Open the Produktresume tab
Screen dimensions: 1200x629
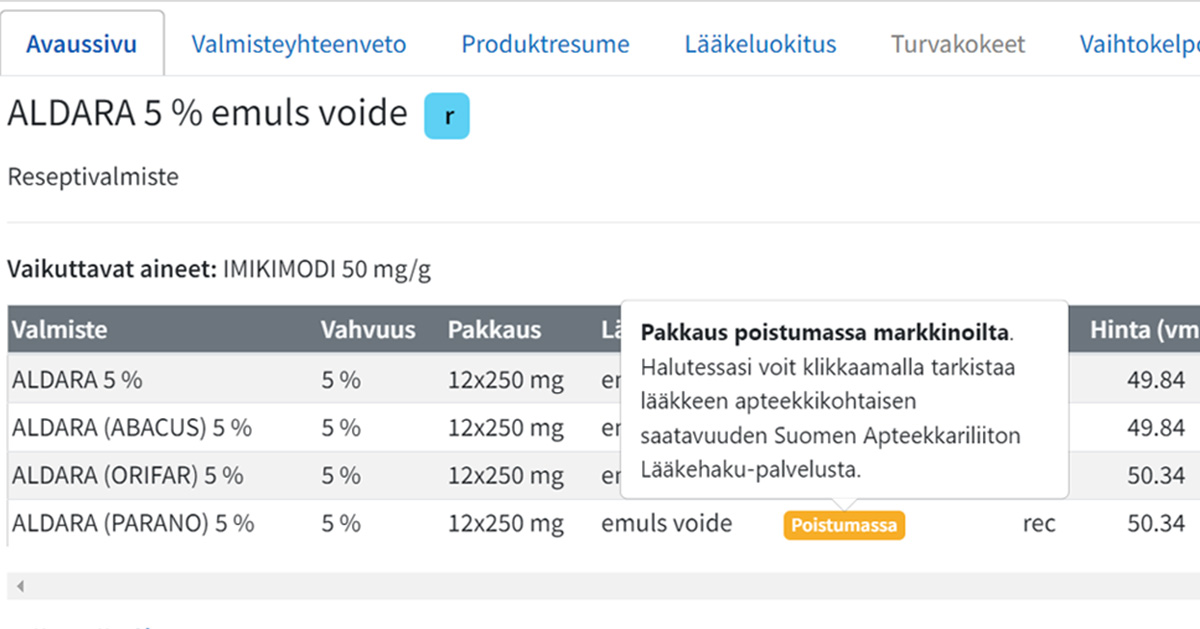[x=545, y=44]
